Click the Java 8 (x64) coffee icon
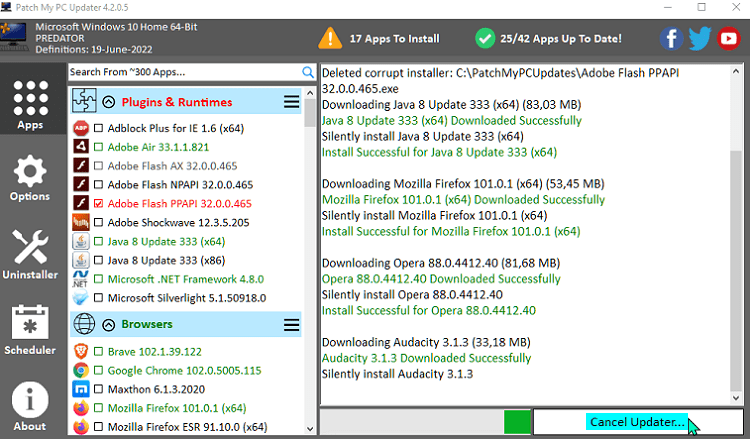Viewport: 750px width, 439px height. [81, 241]
